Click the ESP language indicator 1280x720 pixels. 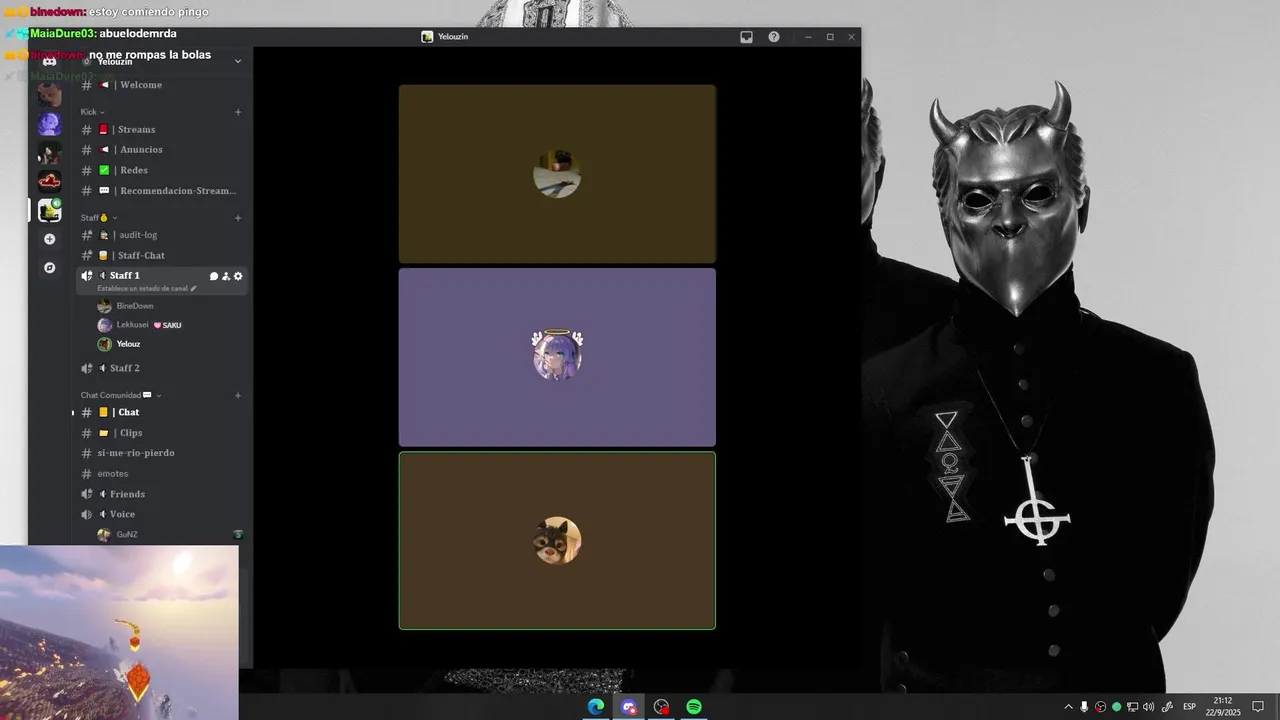click(1189, 707)
